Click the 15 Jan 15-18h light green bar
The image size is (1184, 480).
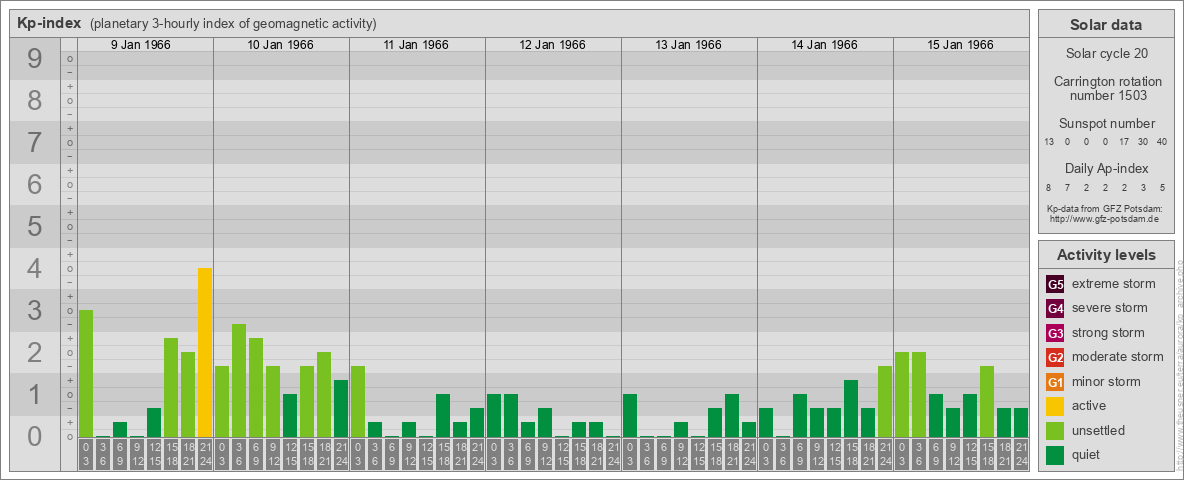coord(986,402)
